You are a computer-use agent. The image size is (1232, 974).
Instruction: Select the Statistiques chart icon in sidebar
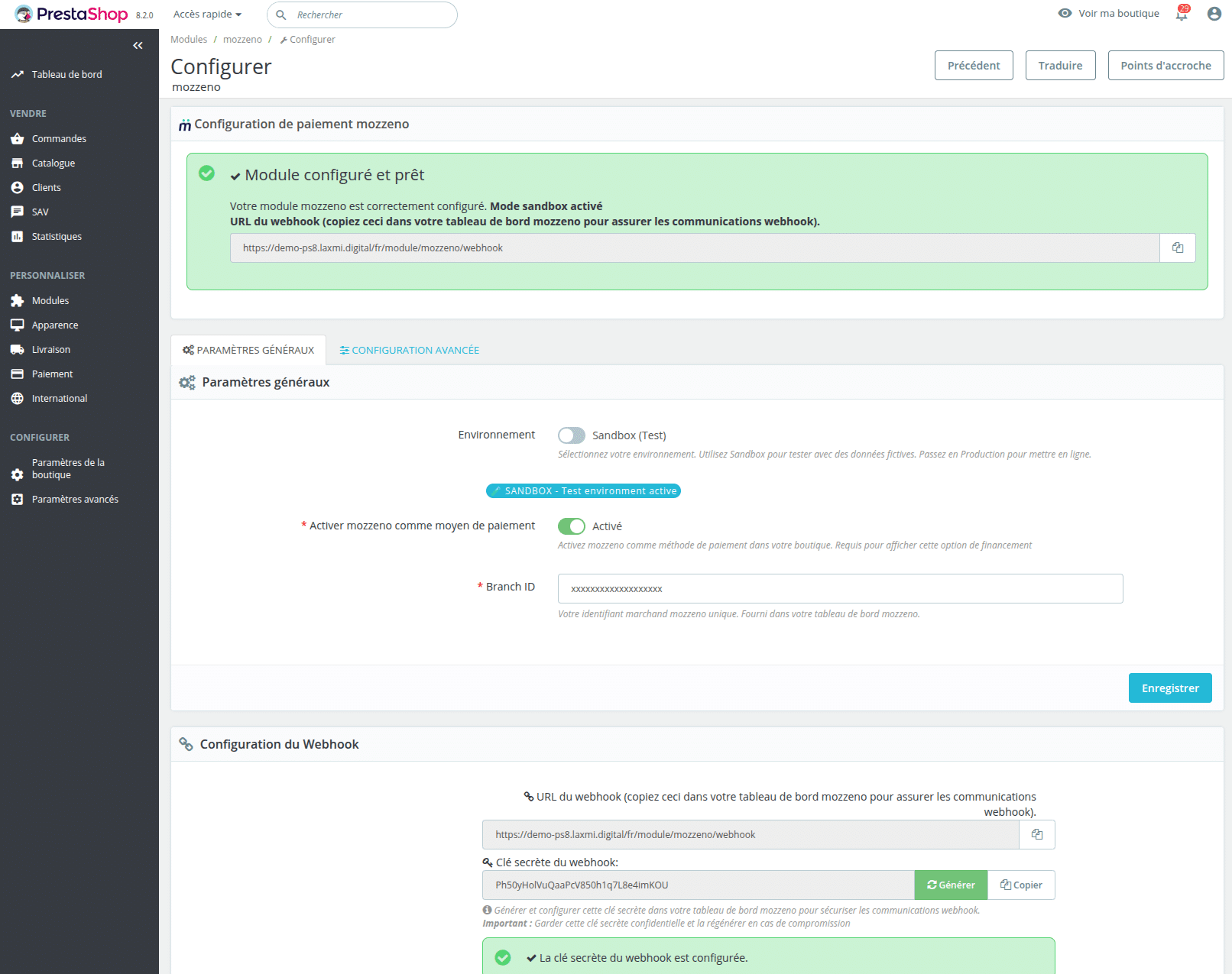click(x=18, y=236)
